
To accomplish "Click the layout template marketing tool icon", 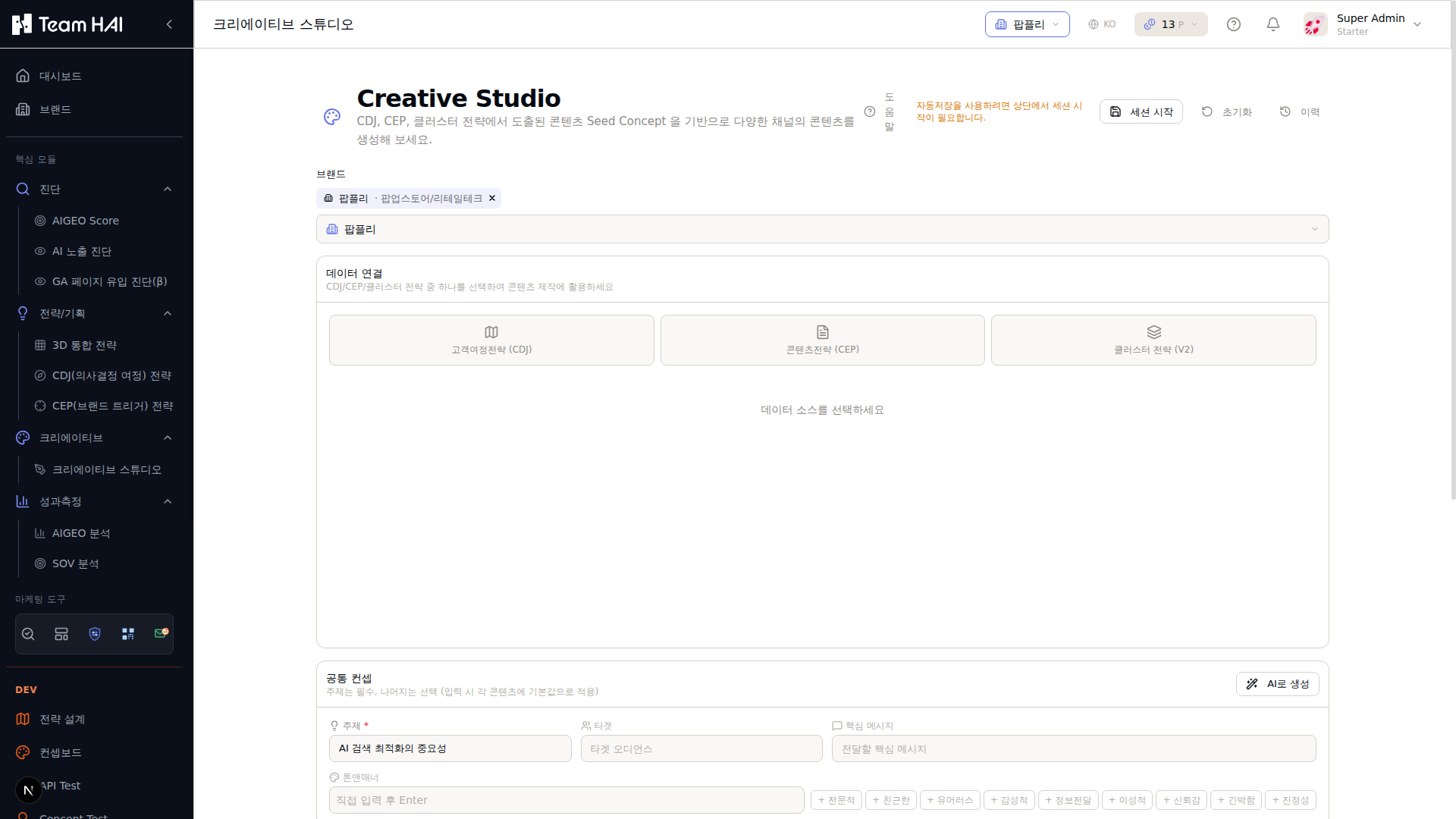I will 61,634.
